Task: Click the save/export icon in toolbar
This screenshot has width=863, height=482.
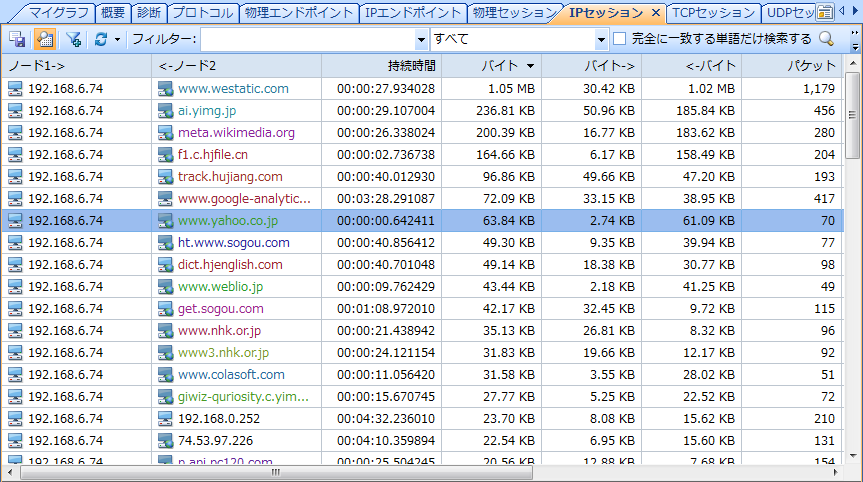Action: [x=17, y=39]
